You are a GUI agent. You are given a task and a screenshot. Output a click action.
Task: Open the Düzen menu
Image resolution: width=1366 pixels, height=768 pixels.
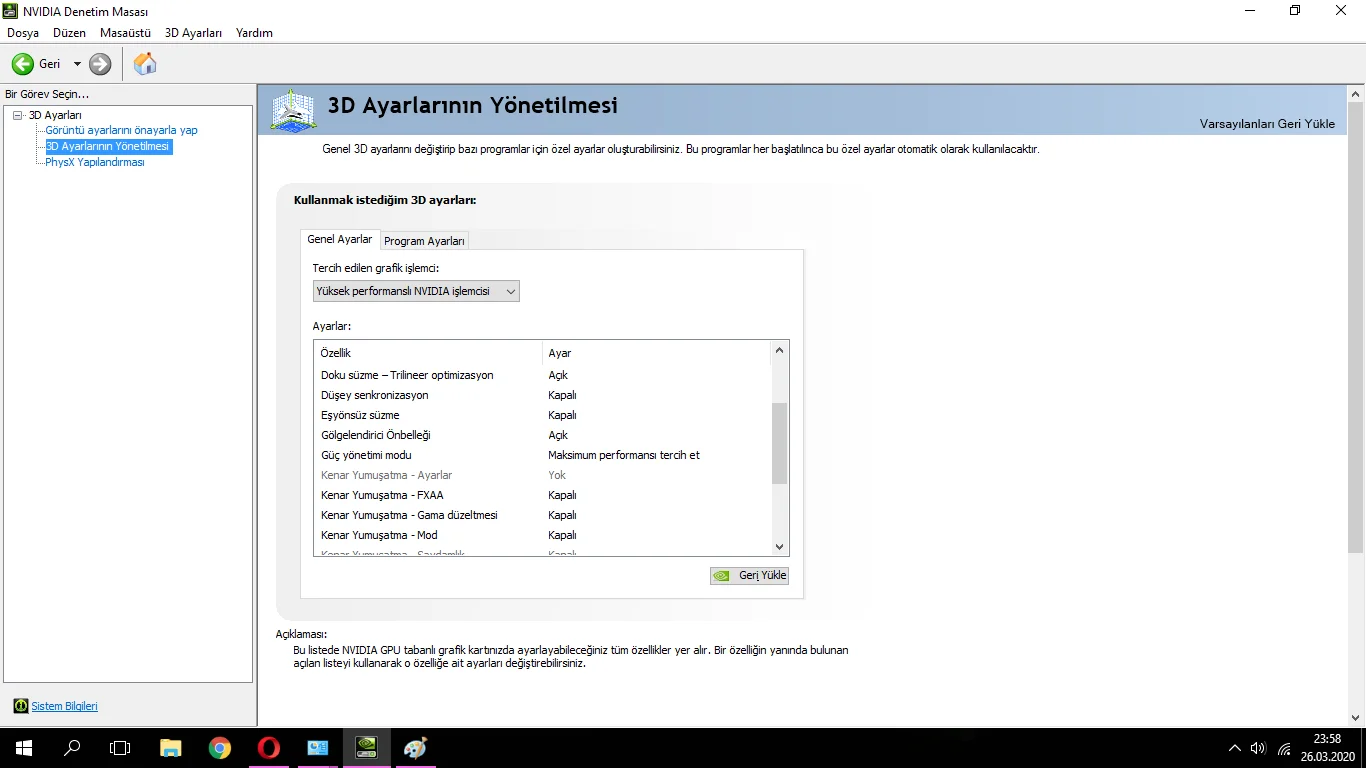(69, 33)
